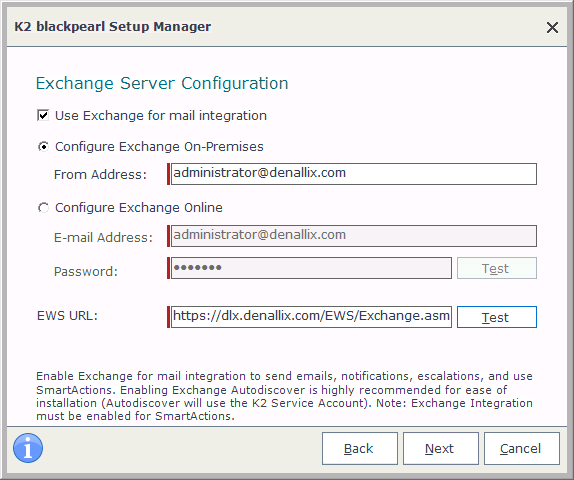Click the Use Exchange for mail integration label
The width and height of the screenshot is (574, 480).
161,116
